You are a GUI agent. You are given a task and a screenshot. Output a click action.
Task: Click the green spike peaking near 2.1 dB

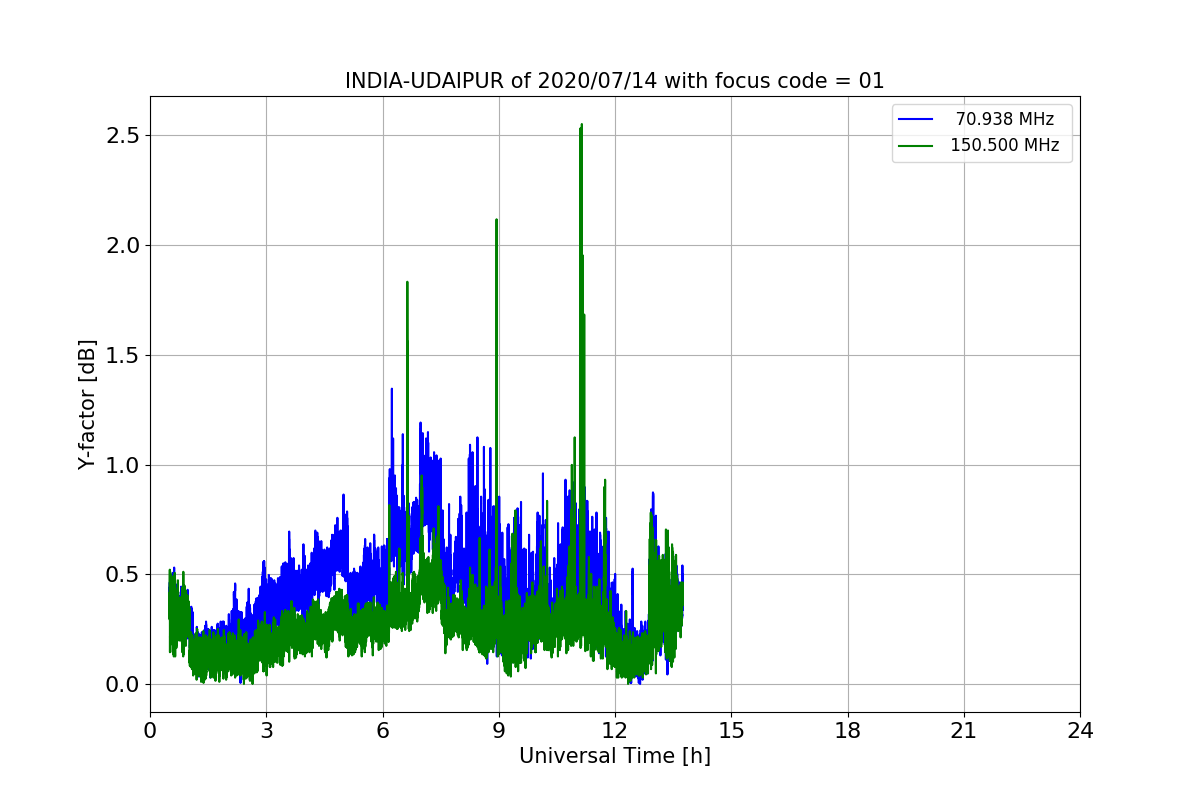pos(496,223)
